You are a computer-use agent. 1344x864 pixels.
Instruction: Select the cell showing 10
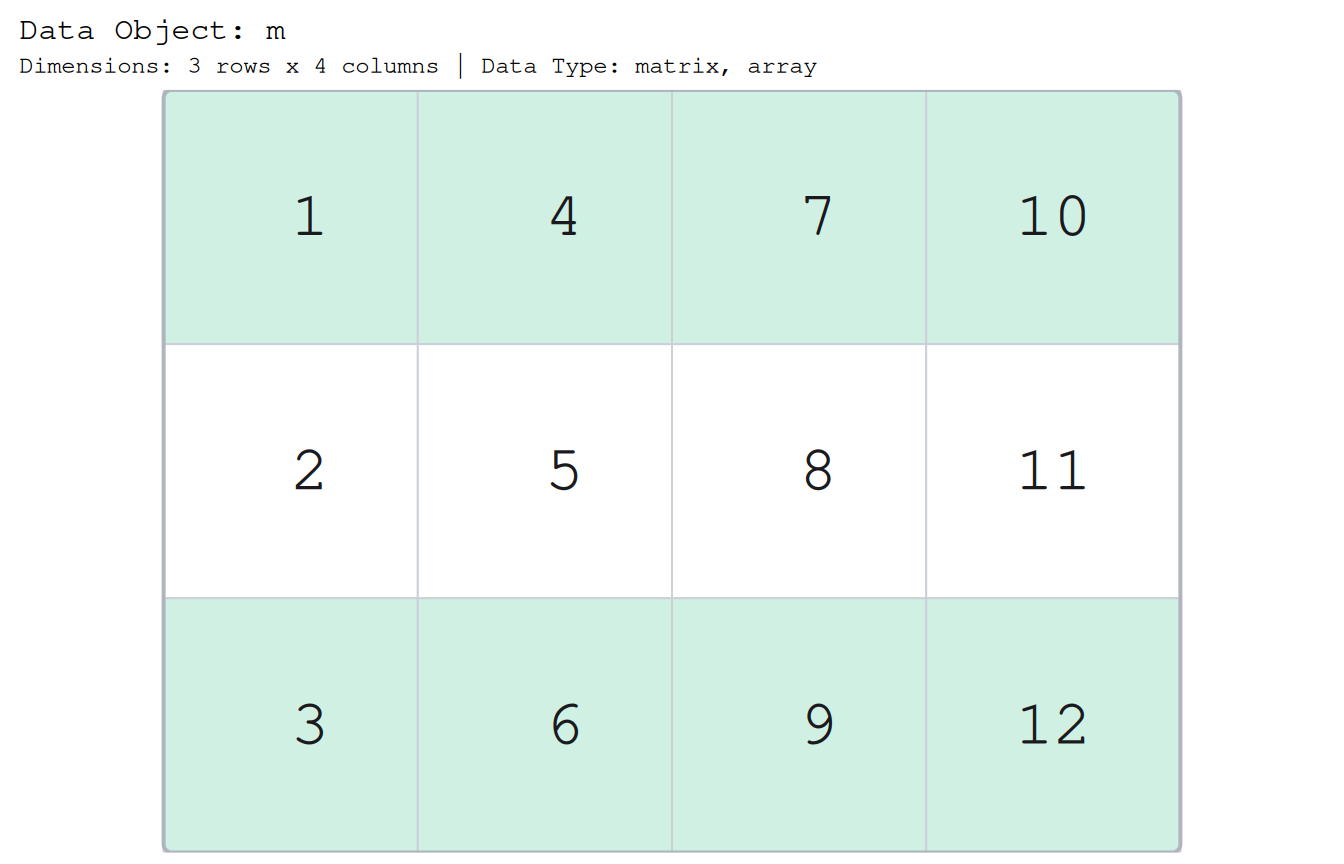click(1053, 217)
